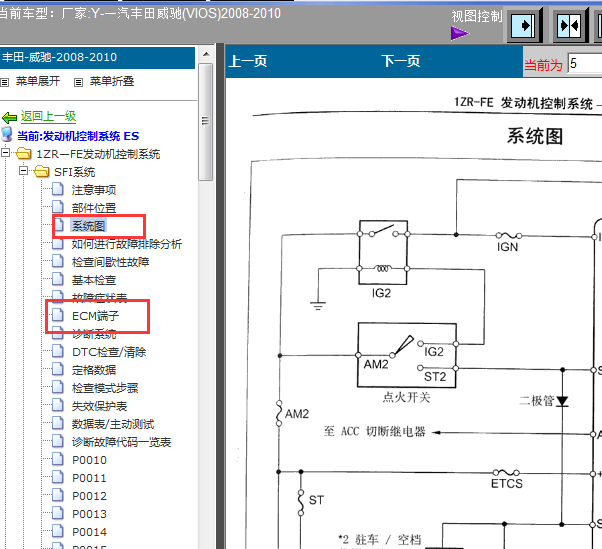Click the 丰田-威驰-2008-2010 panel header
602x549 pixels.
(x=97, y=58)
